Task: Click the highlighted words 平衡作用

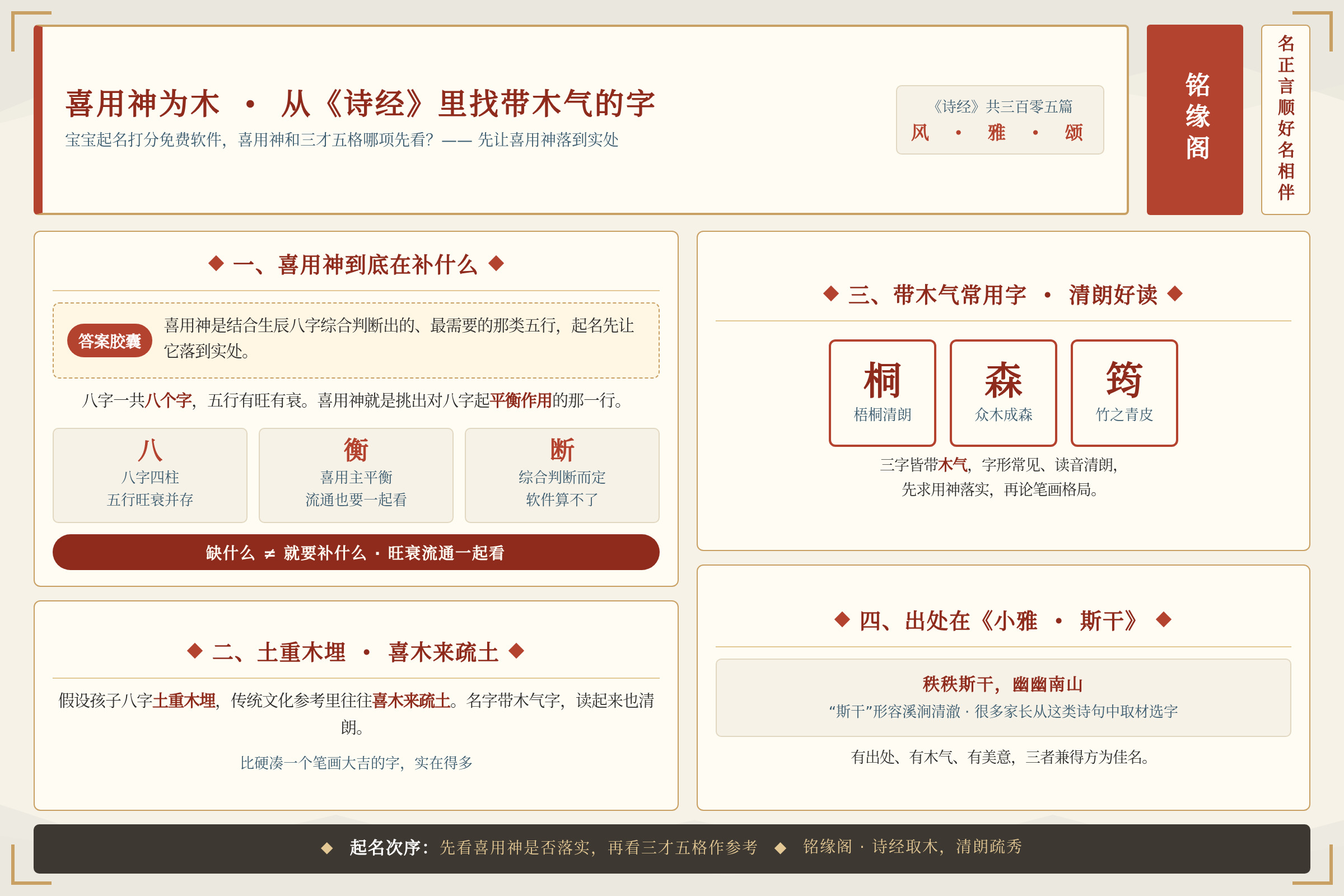Action: (x=521, y=400)
